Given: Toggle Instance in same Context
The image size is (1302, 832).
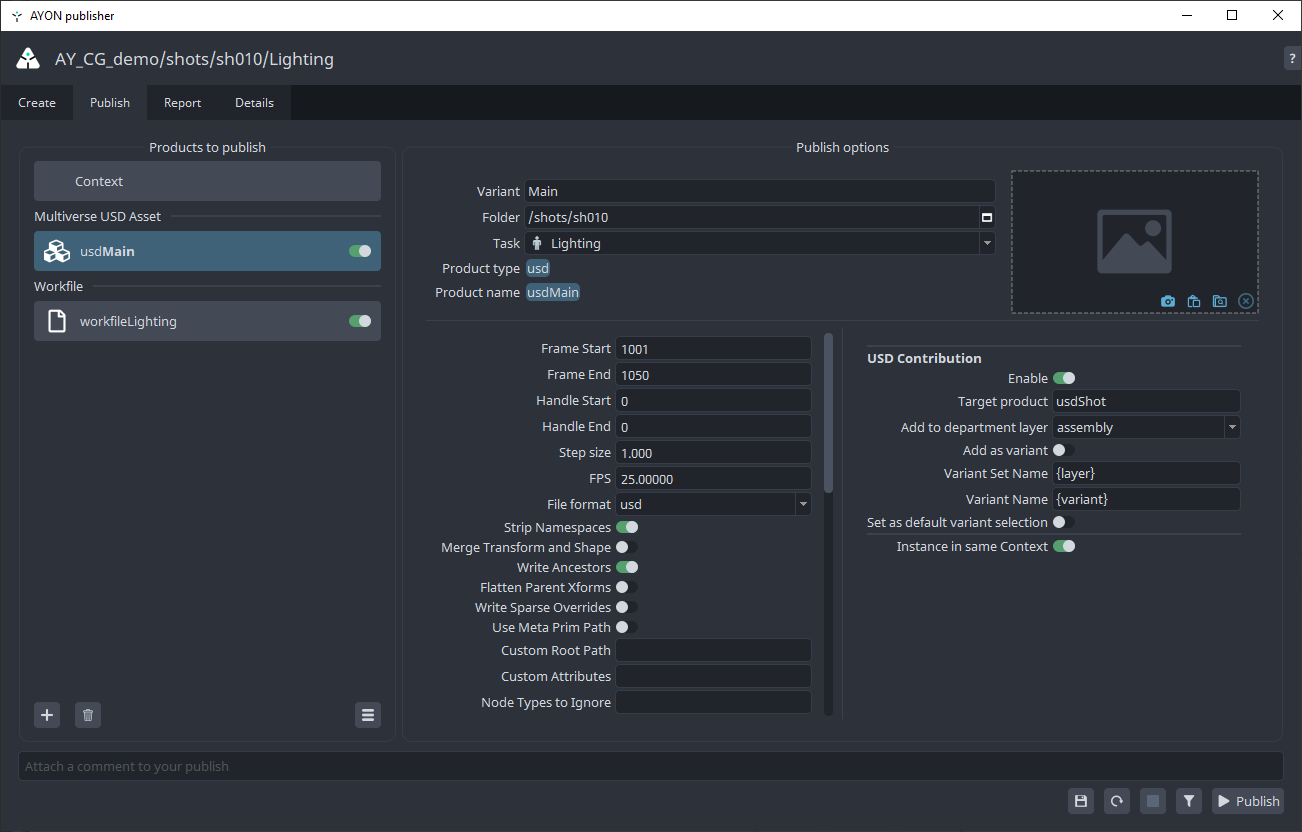Looking at the screenshot, I should pyautogui.click(x=1064, y=546).
